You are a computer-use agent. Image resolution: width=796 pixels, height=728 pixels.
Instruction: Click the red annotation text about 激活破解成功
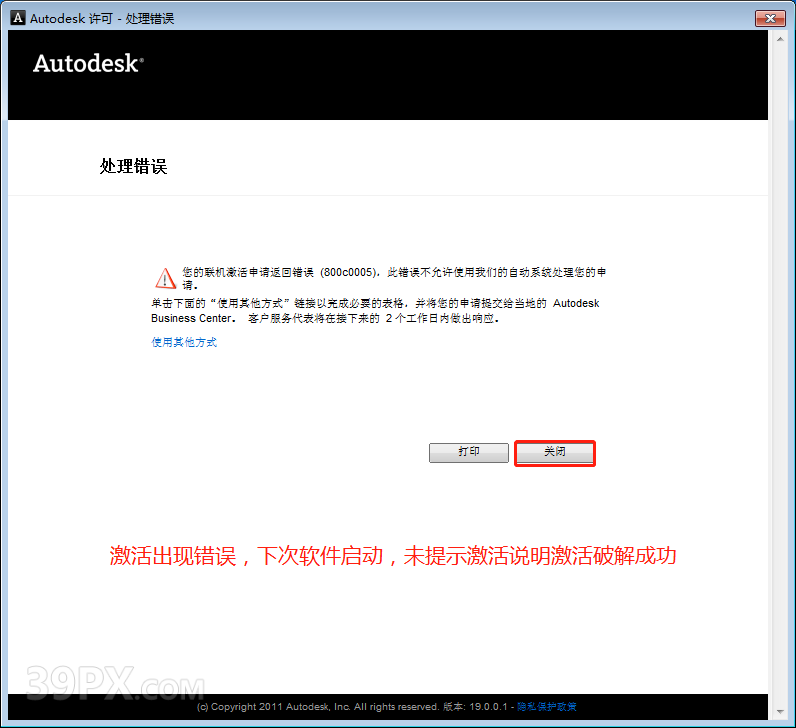[392, 556]
